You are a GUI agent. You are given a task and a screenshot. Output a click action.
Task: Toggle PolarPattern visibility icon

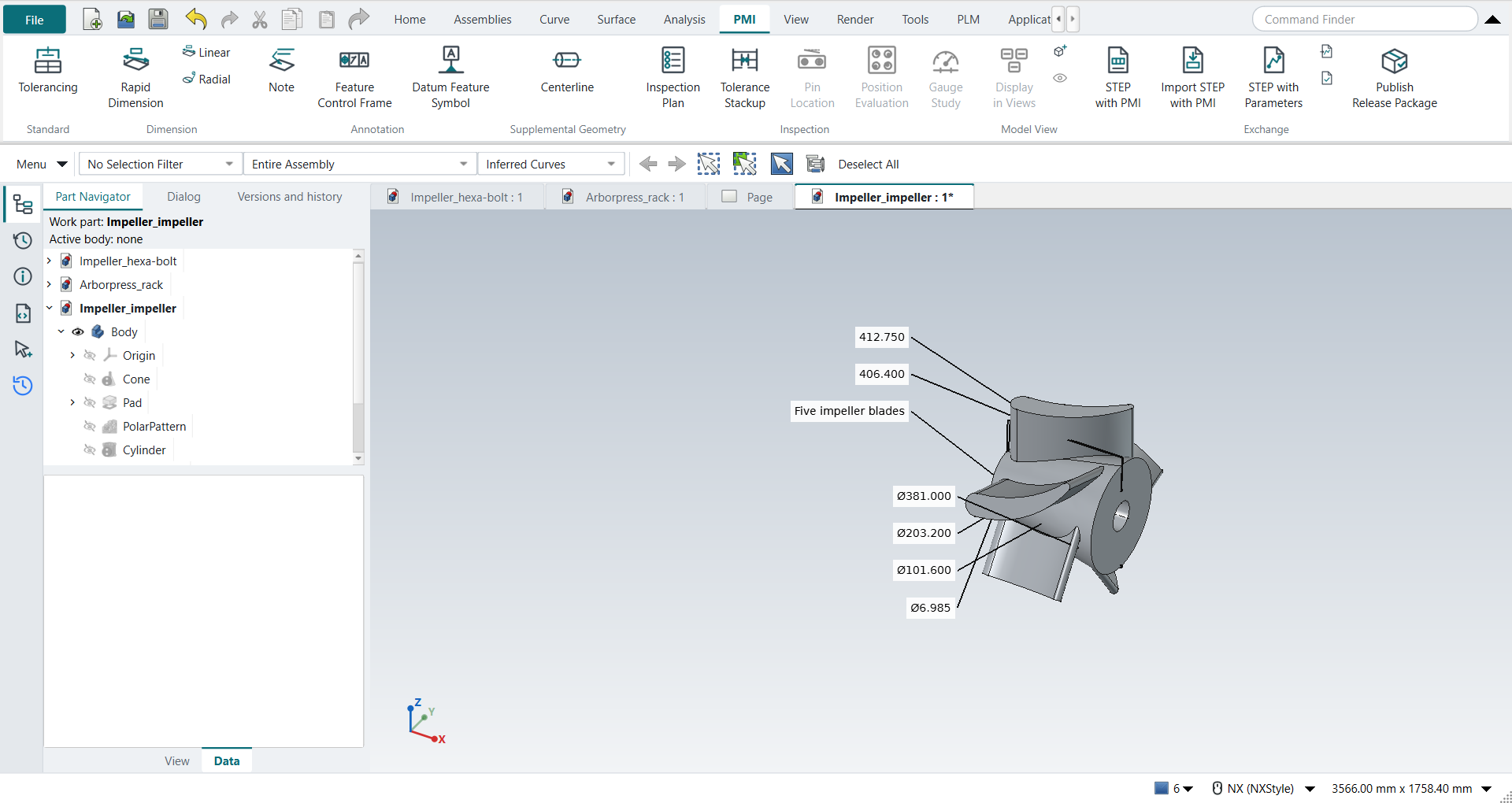tap(90, 427)
